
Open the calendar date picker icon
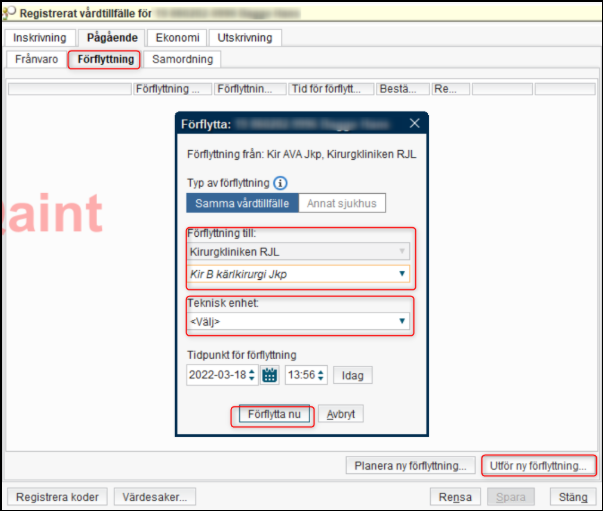coord(269,376)
